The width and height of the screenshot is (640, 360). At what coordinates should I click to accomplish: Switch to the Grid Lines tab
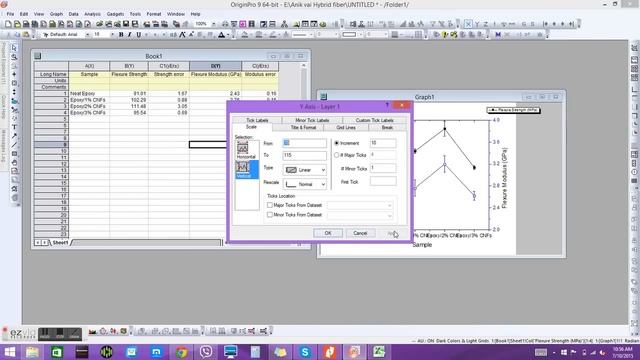pyautogui.click(x=346, y=128)
